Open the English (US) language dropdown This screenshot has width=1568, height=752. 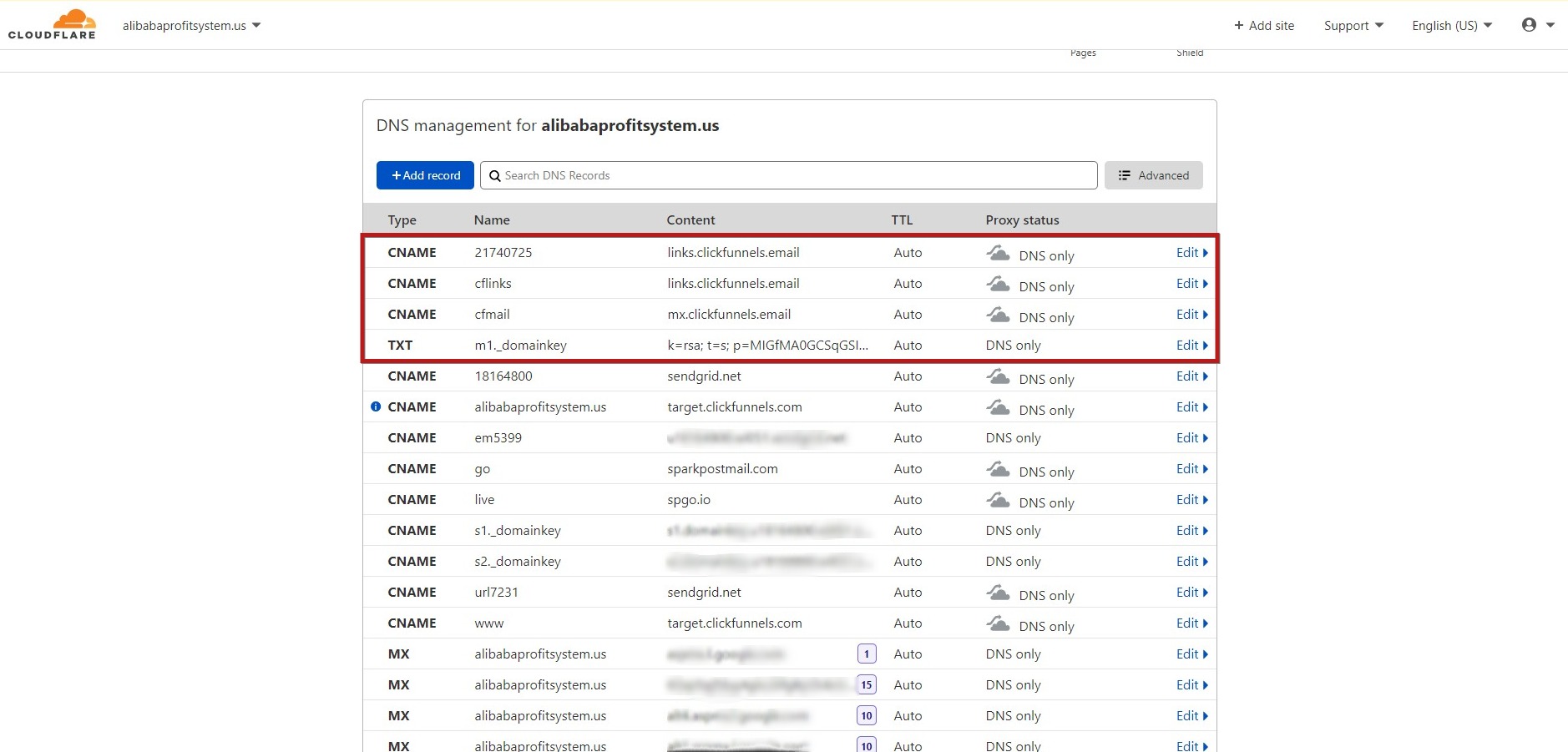tap(1452, 26)
